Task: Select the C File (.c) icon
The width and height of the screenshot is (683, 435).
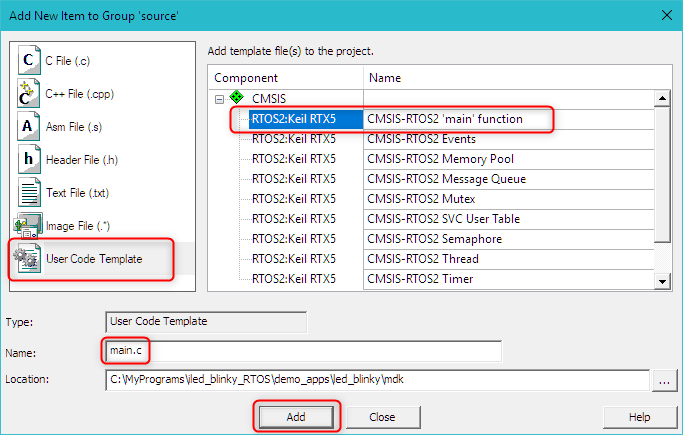Action: point(29,60)
